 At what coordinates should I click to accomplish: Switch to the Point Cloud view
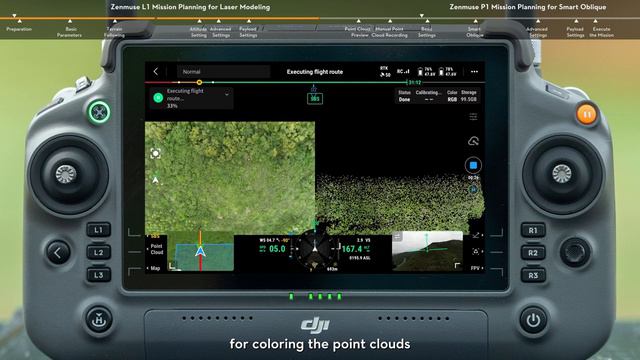click(x=157, y=249)
